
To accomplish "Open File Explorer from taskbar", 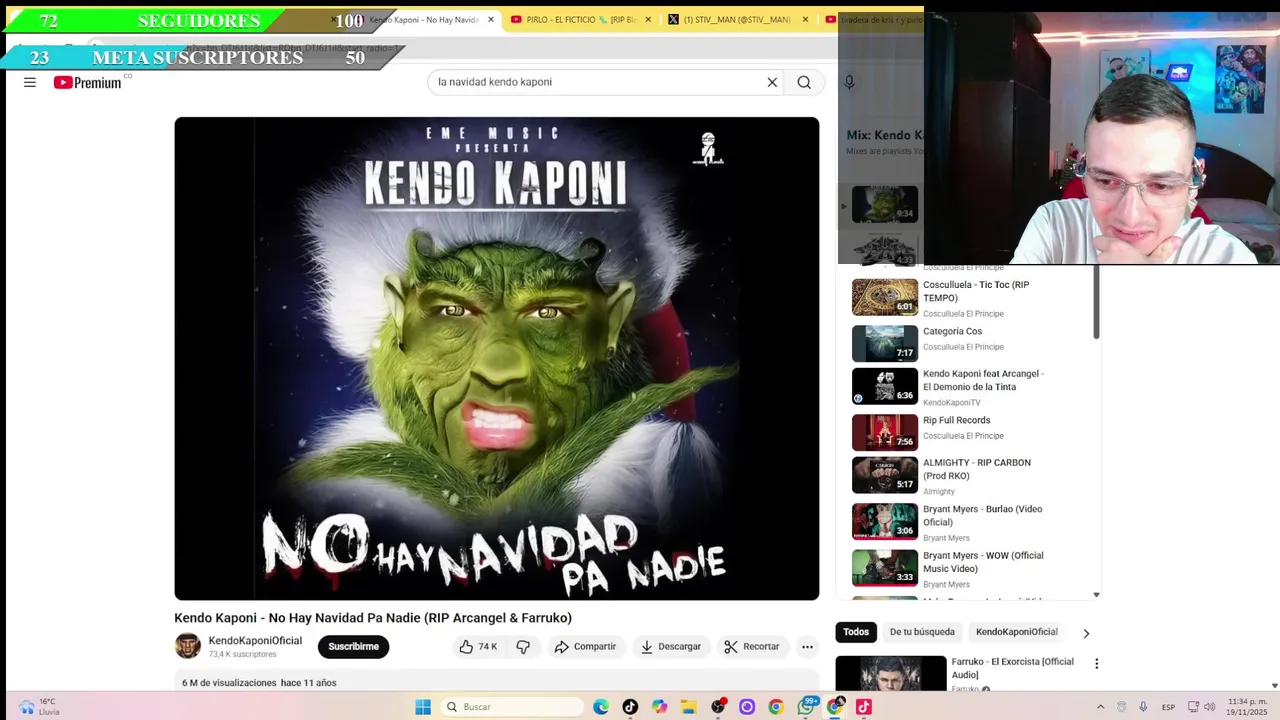I will click(x=688, y=707).
